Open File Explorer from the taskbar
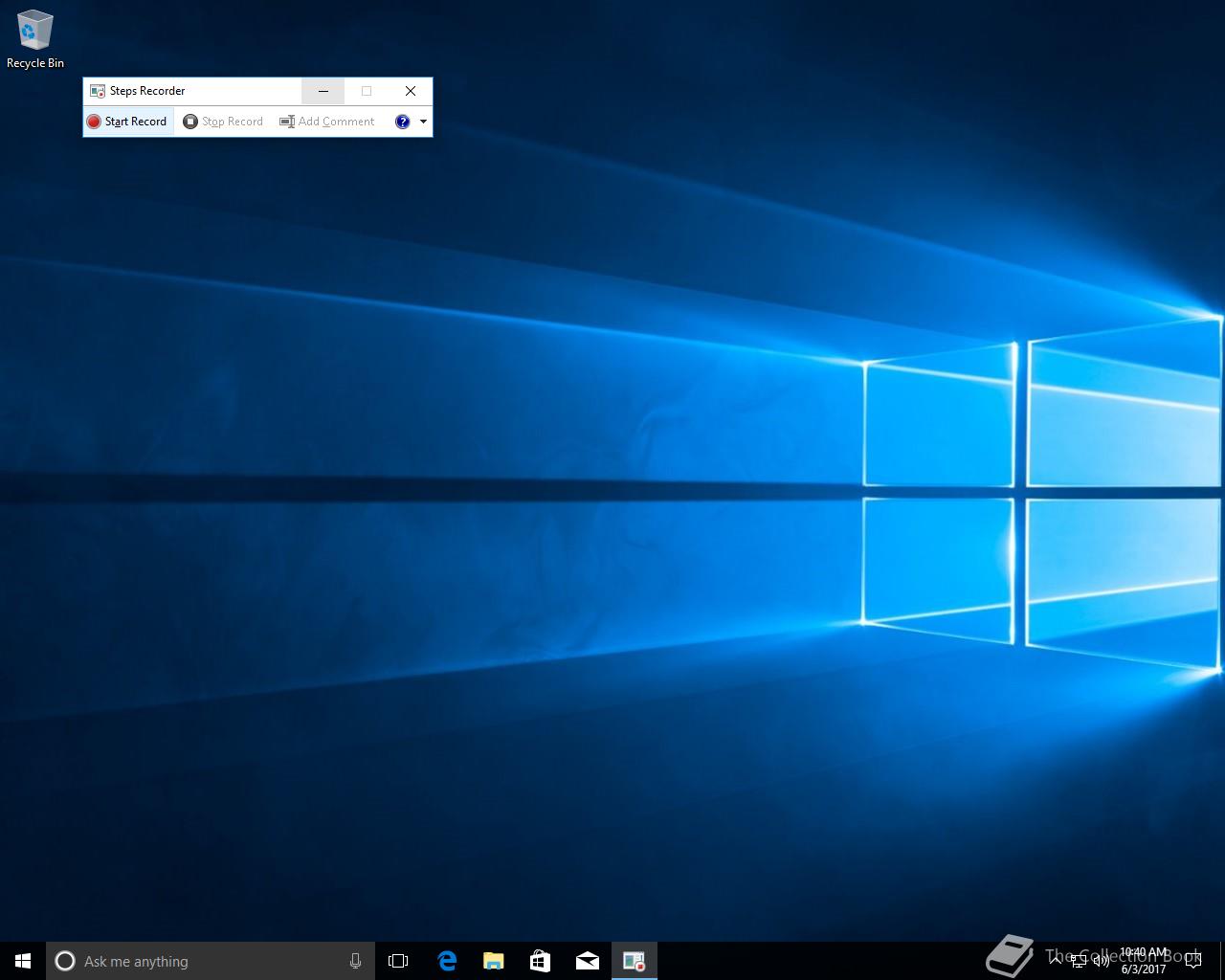 coord(494,961)
